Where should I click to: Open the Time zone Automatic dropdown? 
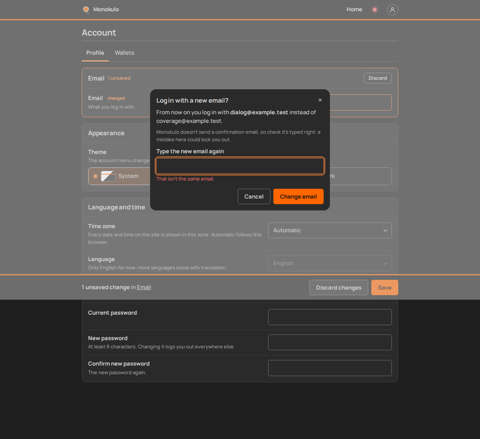pos(330,230)
